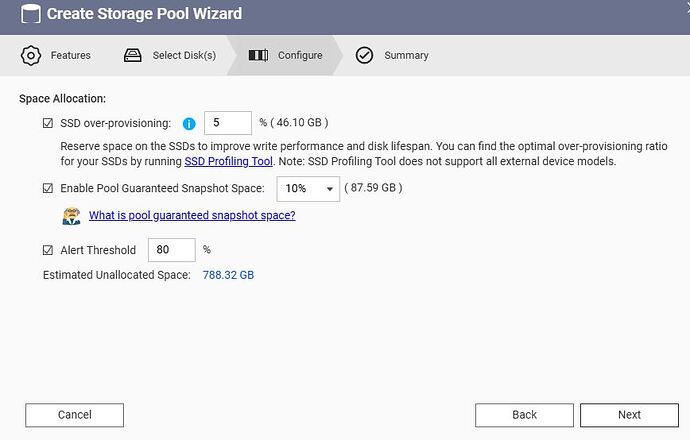The image size is (690, 440).
Task: Expand the 10% snapshot space dropdown
Action: 307,188
